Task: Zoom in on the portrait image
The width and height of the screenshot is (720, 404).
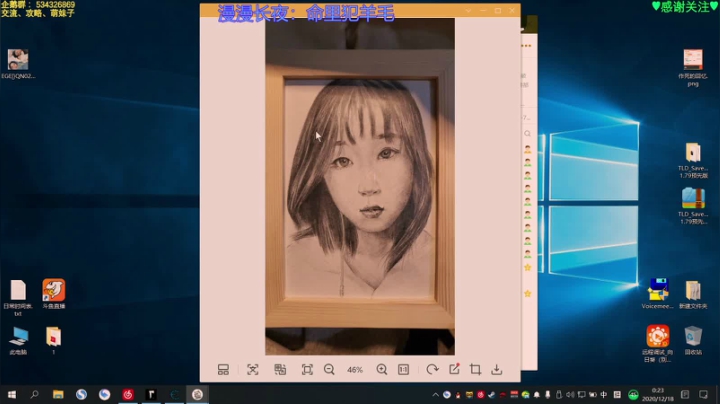Action: coord(382,370)
